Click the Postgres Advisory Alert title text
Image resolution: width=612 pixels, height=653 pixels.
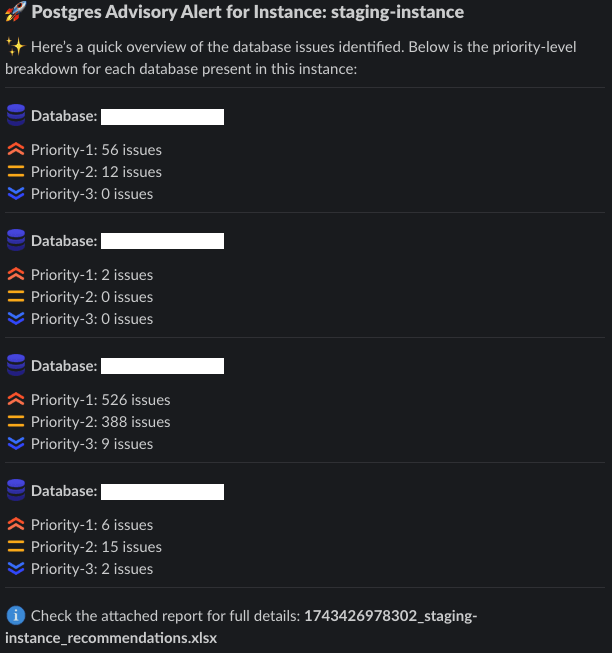pos(247,12)
